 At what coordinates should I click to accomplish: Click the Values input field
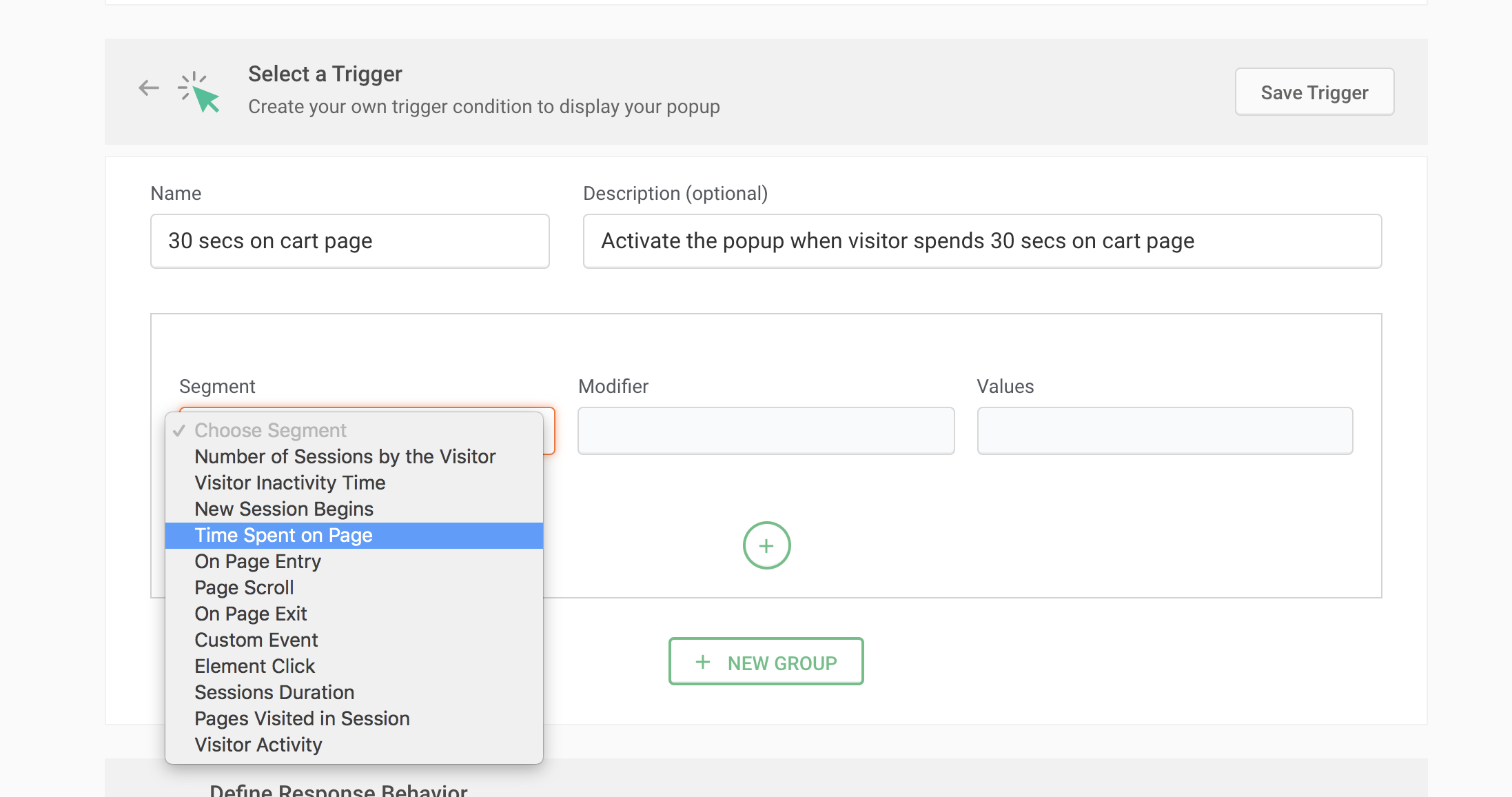pos(1165,431)
